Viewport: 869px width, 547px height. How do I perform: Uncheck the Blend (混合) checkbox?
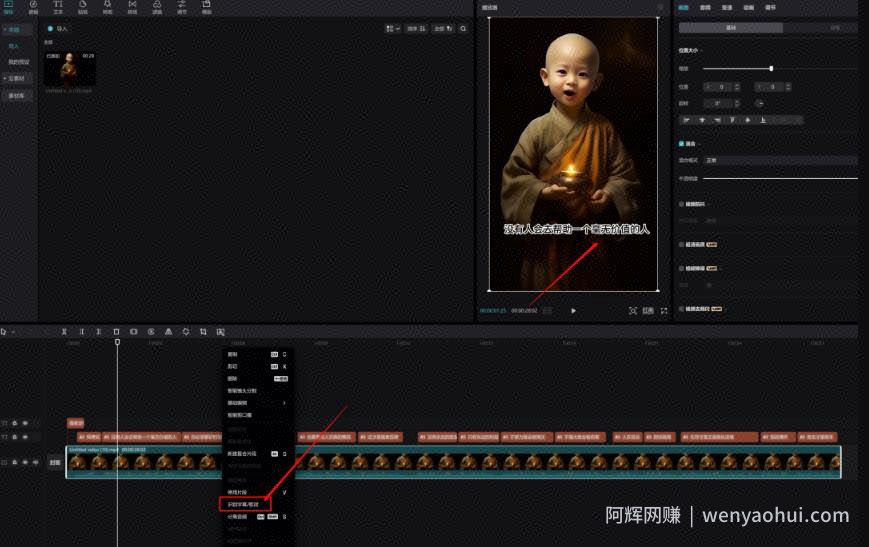click(x=681, y=144)
